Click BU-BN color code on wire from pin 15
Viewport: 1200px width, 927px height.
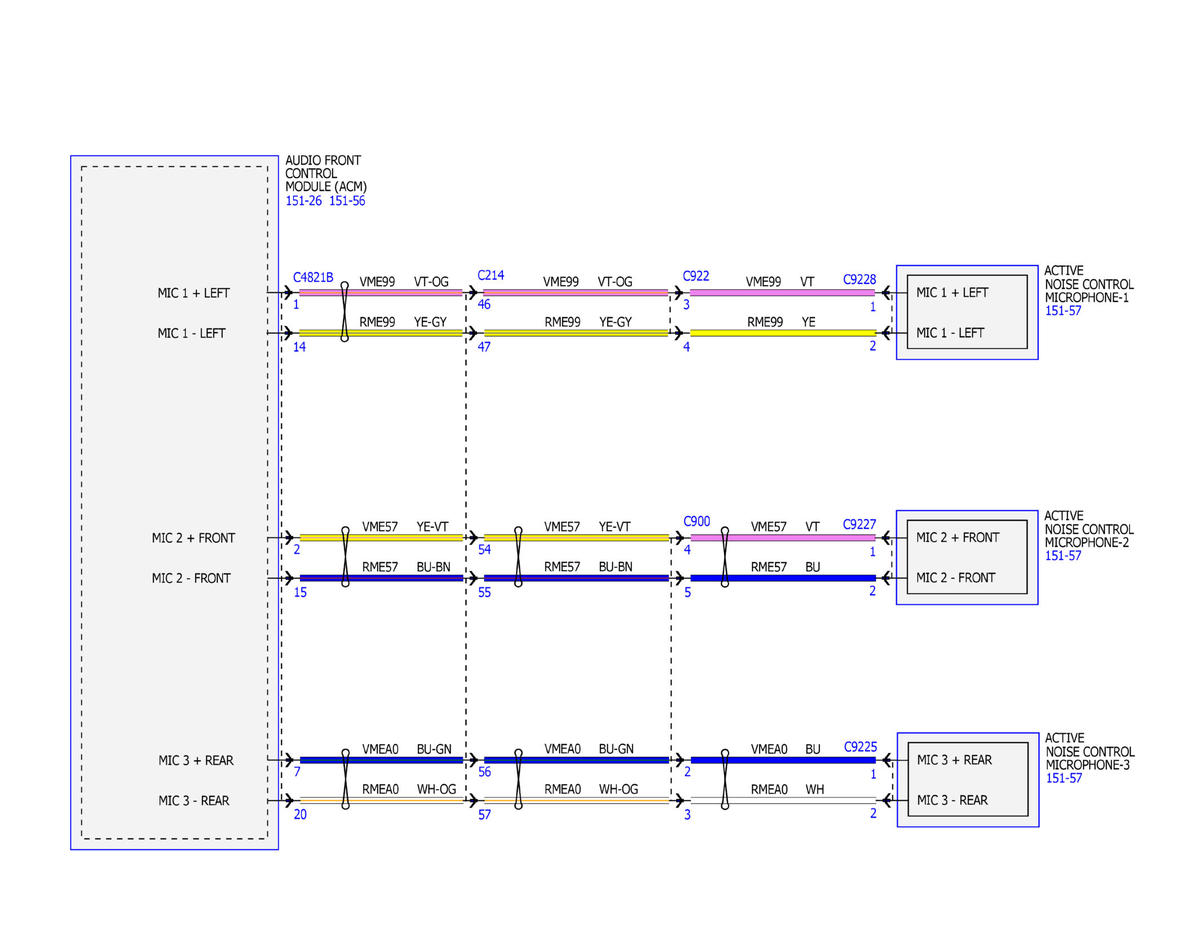click(432, 567)
